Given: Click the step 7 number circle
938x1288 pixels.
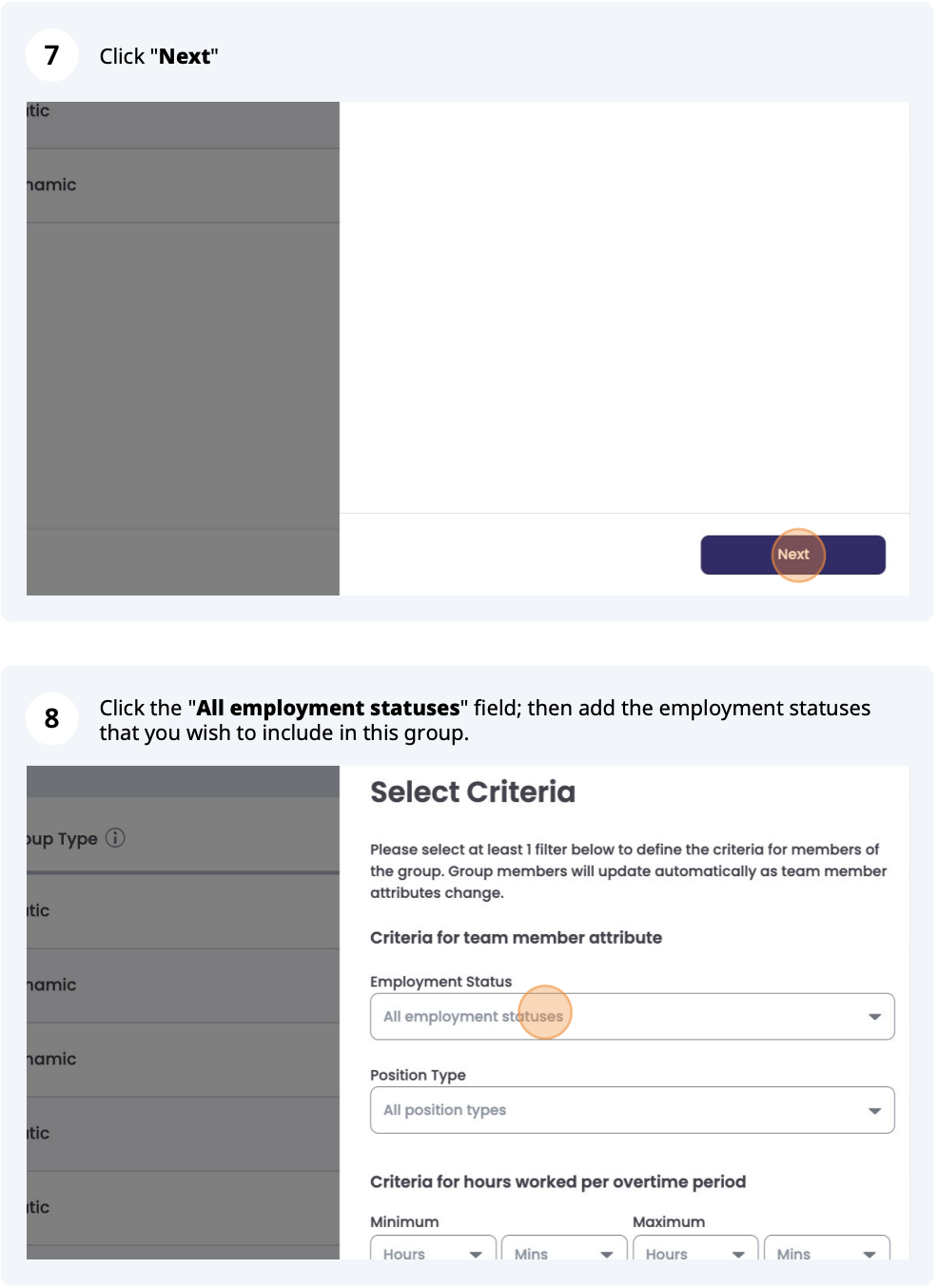Looking at the screenshot, I should [52, 55].
